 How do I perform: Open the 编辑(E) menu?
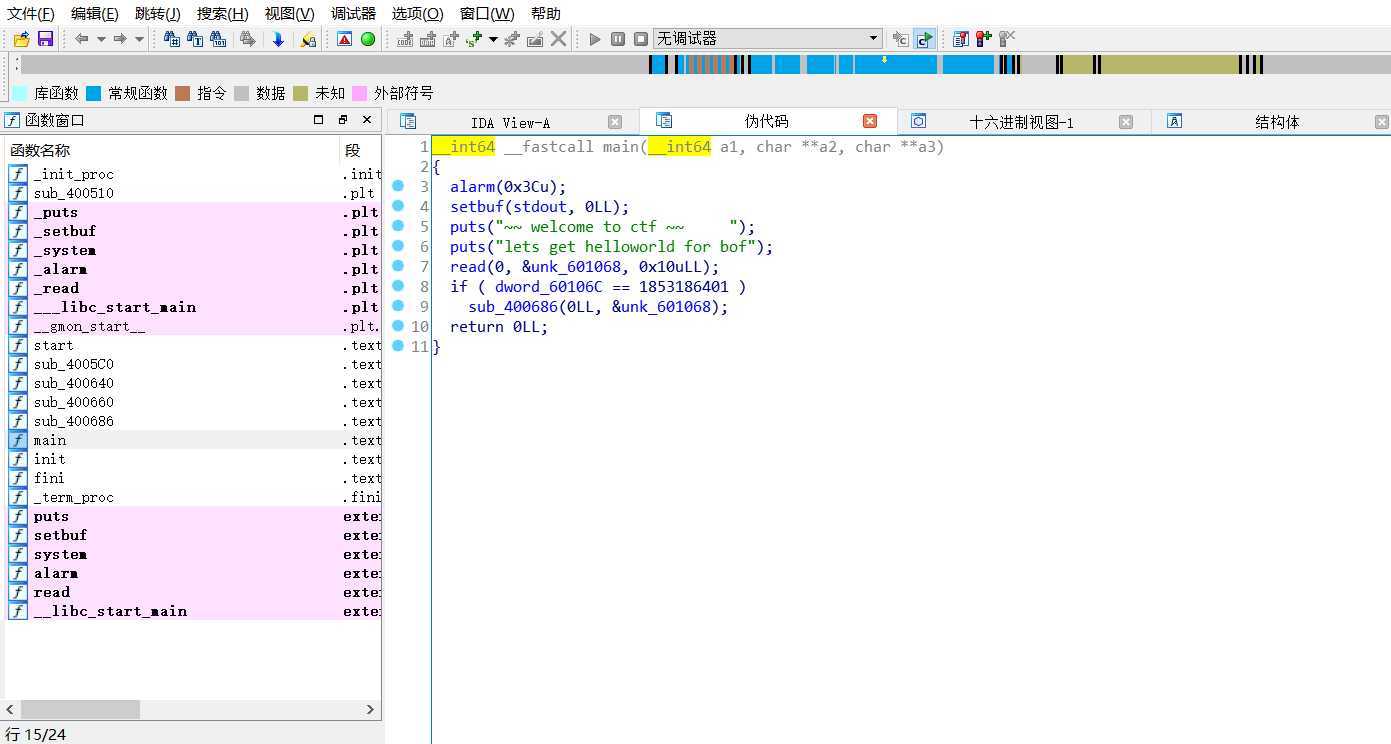pyautogui.click(x=95, y=14)
